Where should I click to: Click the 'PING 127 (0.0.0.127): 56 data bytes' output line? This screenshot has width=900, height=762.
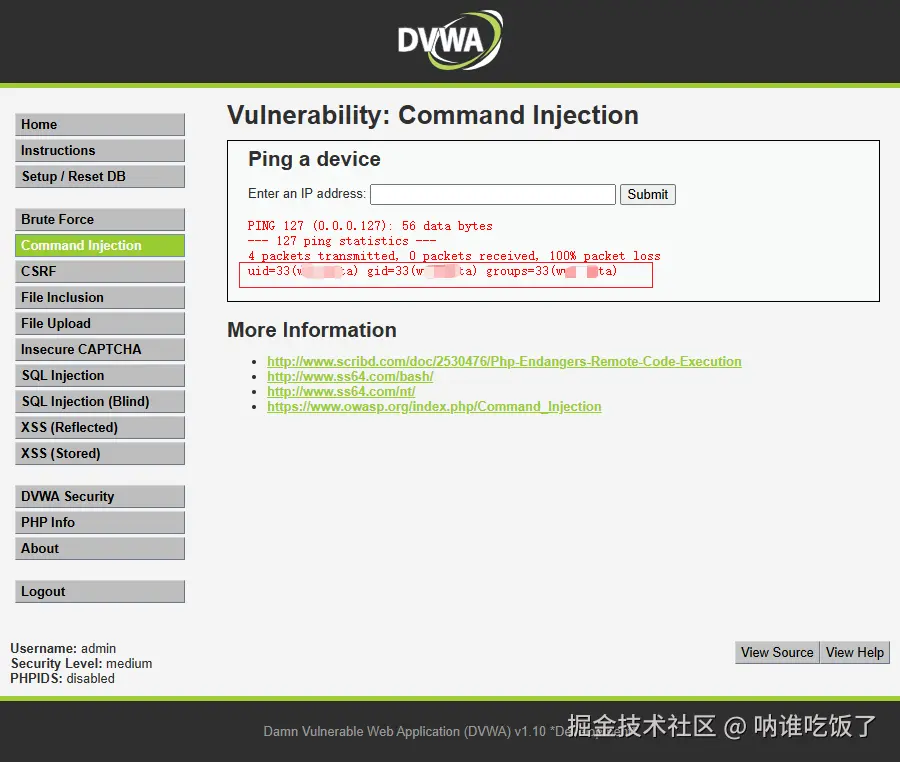point(370,226)
